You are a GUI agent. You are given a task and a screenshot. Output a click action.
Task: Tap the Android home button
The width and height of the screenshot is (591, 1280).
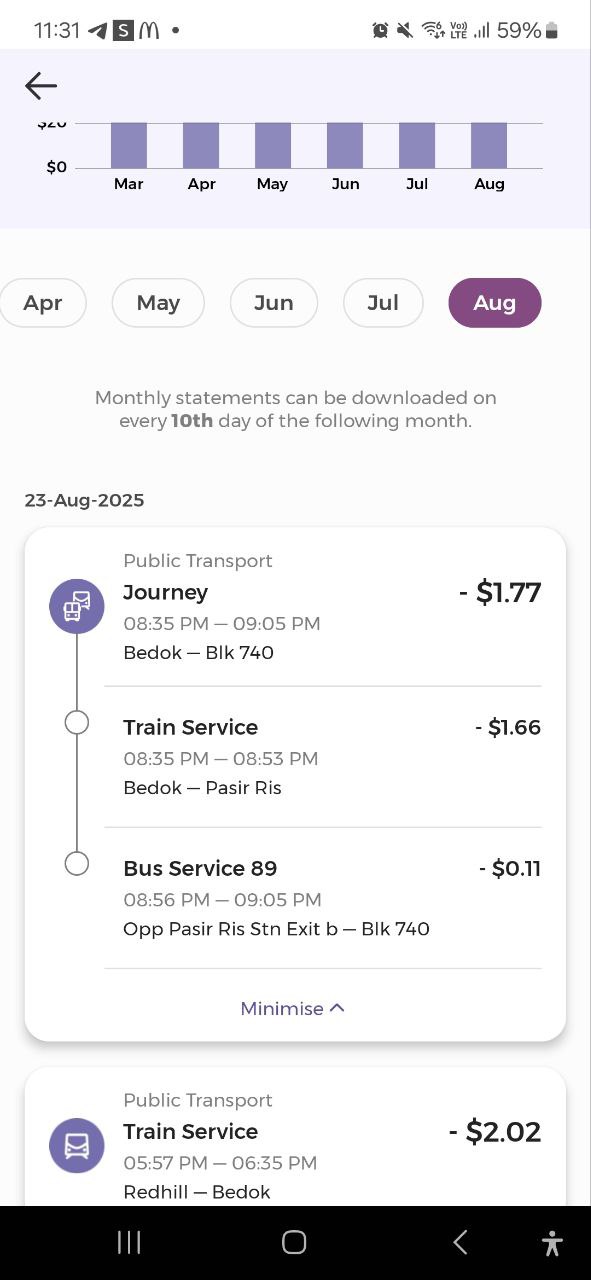click(x=294, y=1242)
